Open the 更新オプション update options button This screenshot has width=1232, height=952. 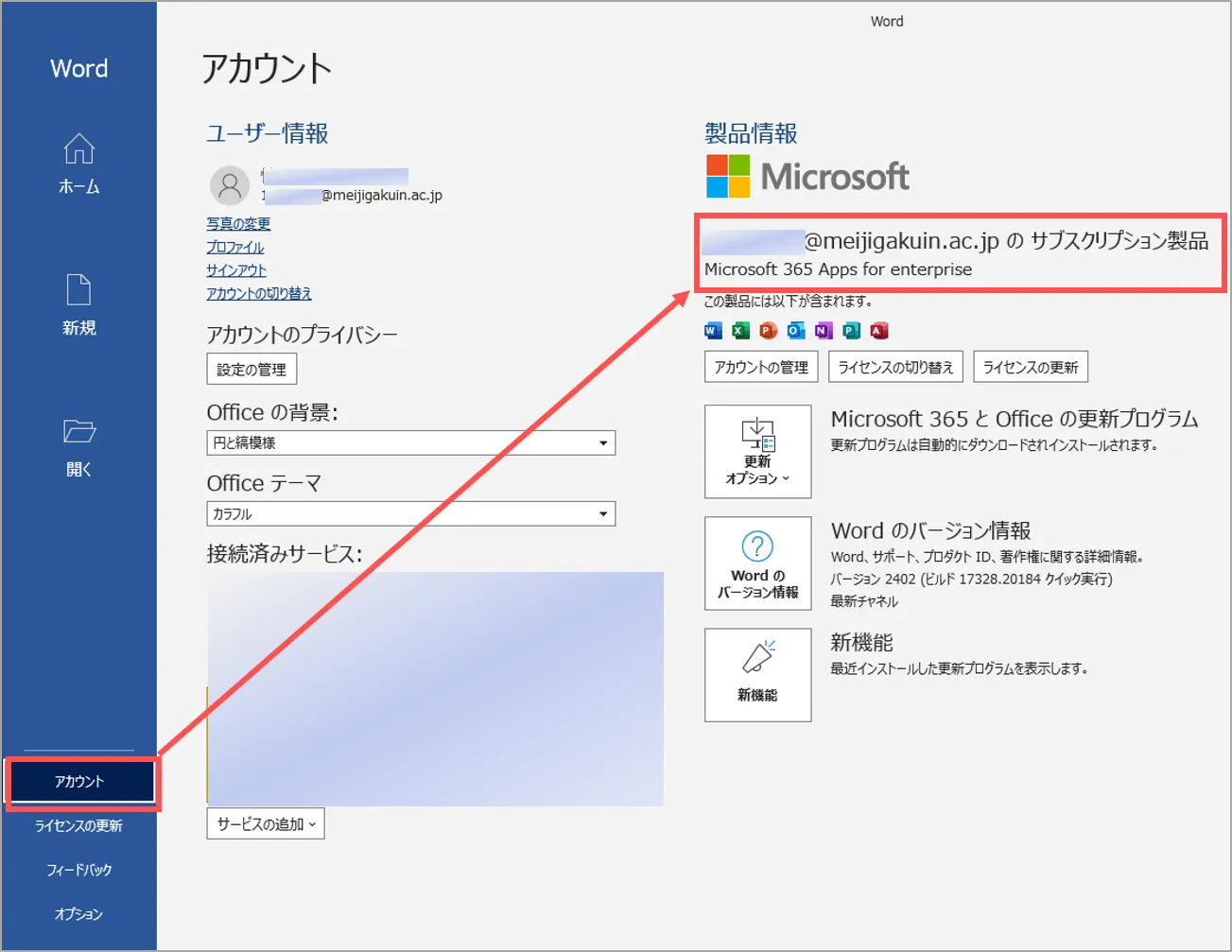[x=757, y=451]
